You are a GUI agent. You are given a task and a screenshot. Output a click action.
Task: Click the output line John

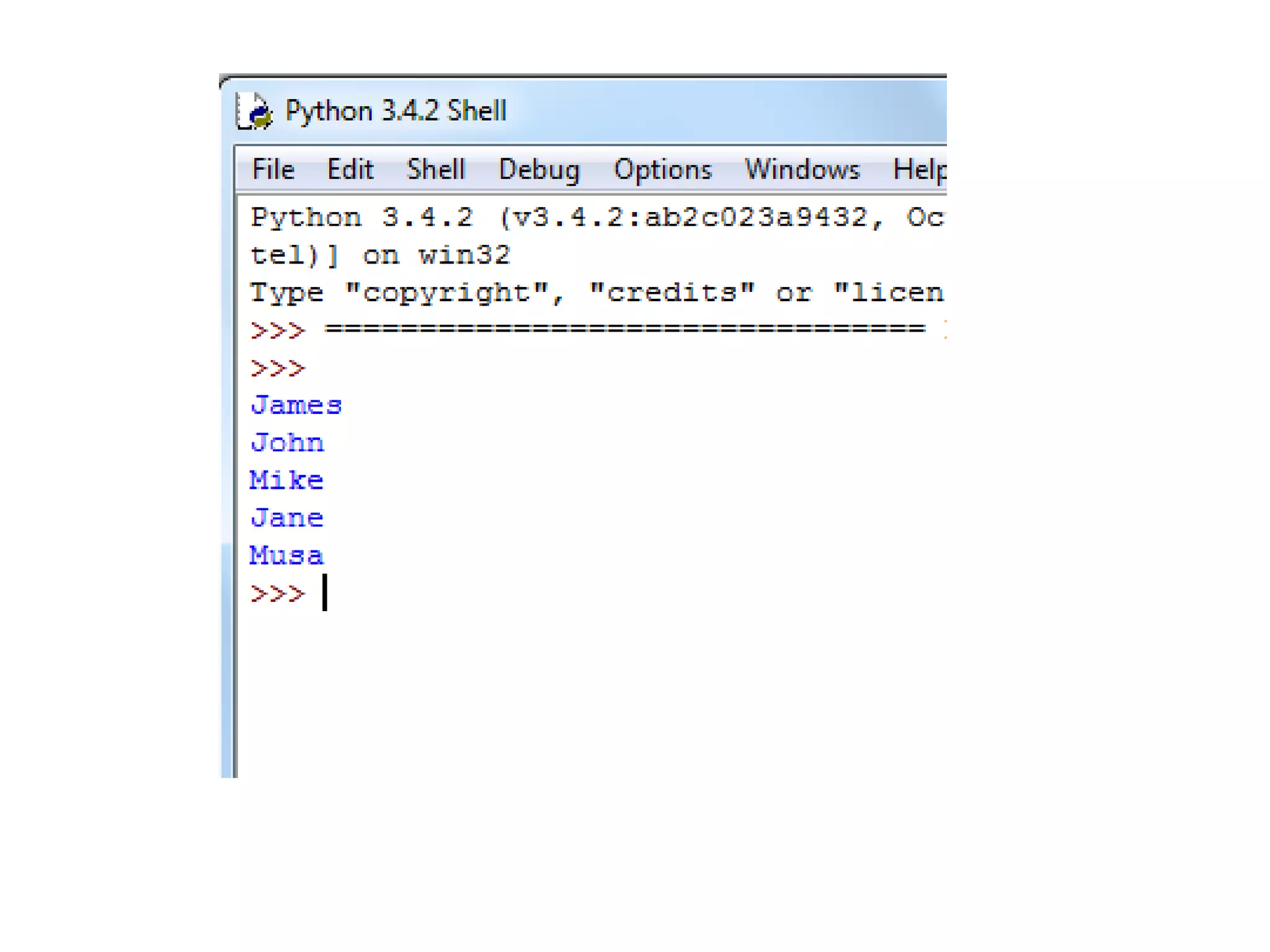click(x=287, y=443)
